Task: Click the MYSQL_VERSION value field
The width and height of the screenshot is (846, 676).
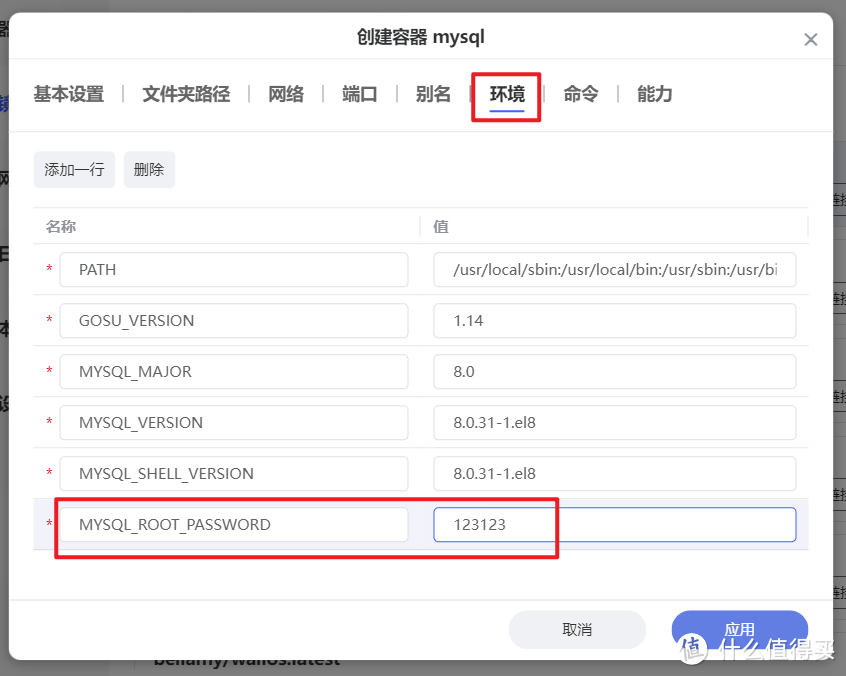Action: tap(613, 422)
